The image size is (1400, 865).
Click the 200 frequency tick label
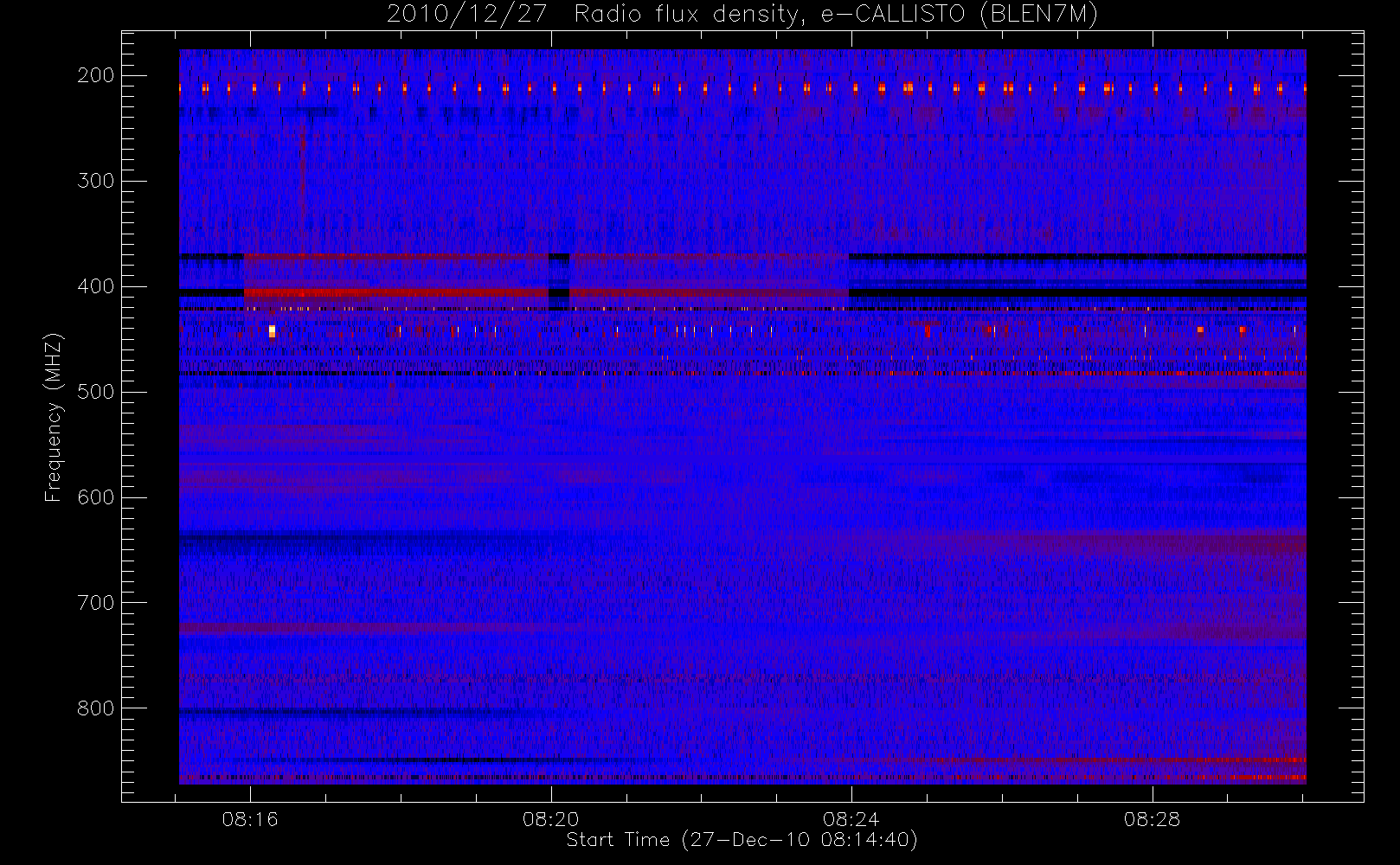95,75
